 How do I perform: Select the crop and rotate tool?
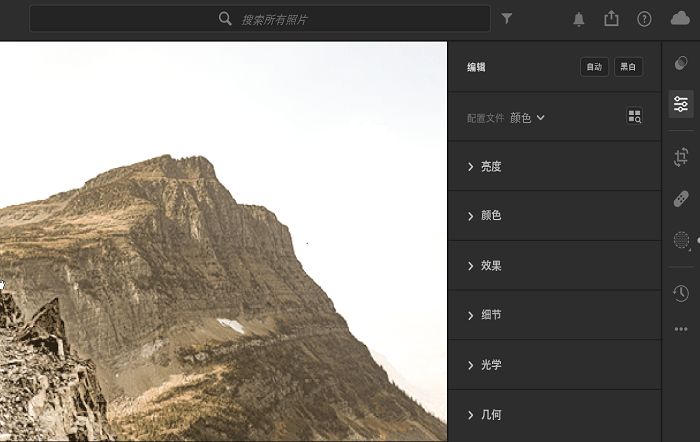(681, 157)
